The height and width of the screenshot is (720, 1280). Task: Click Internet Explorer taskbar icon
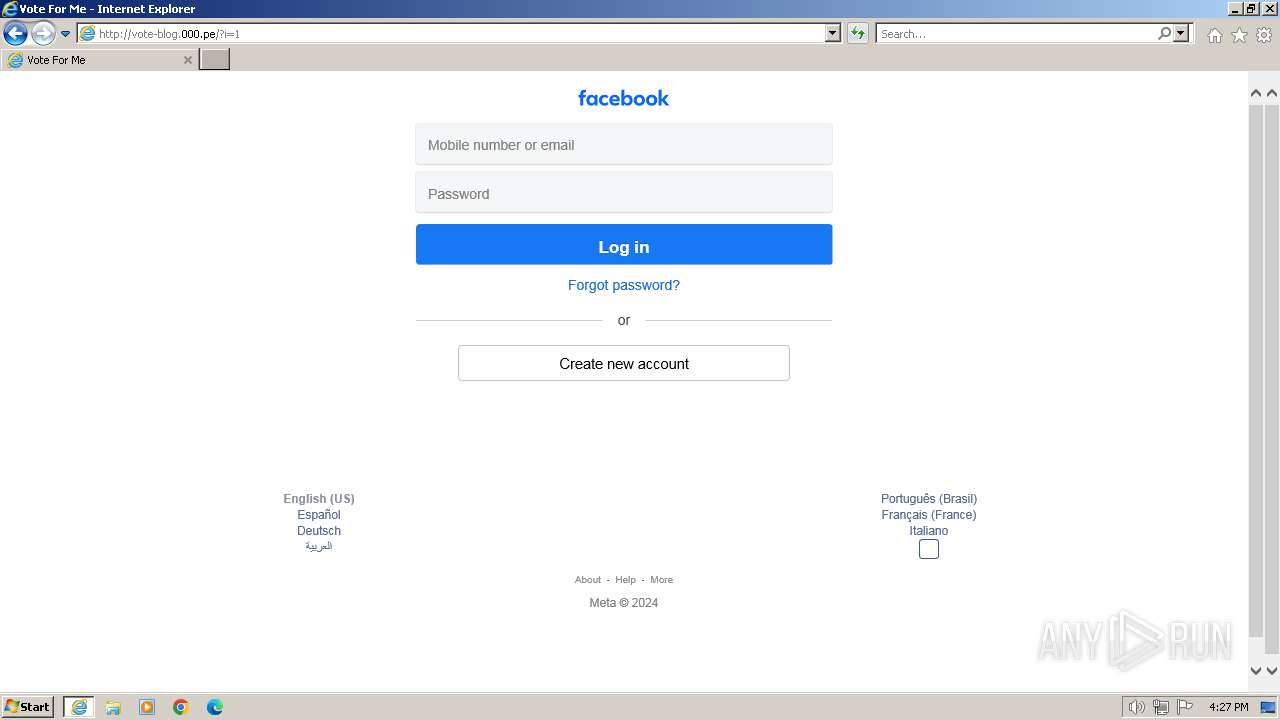pos(79,707)
